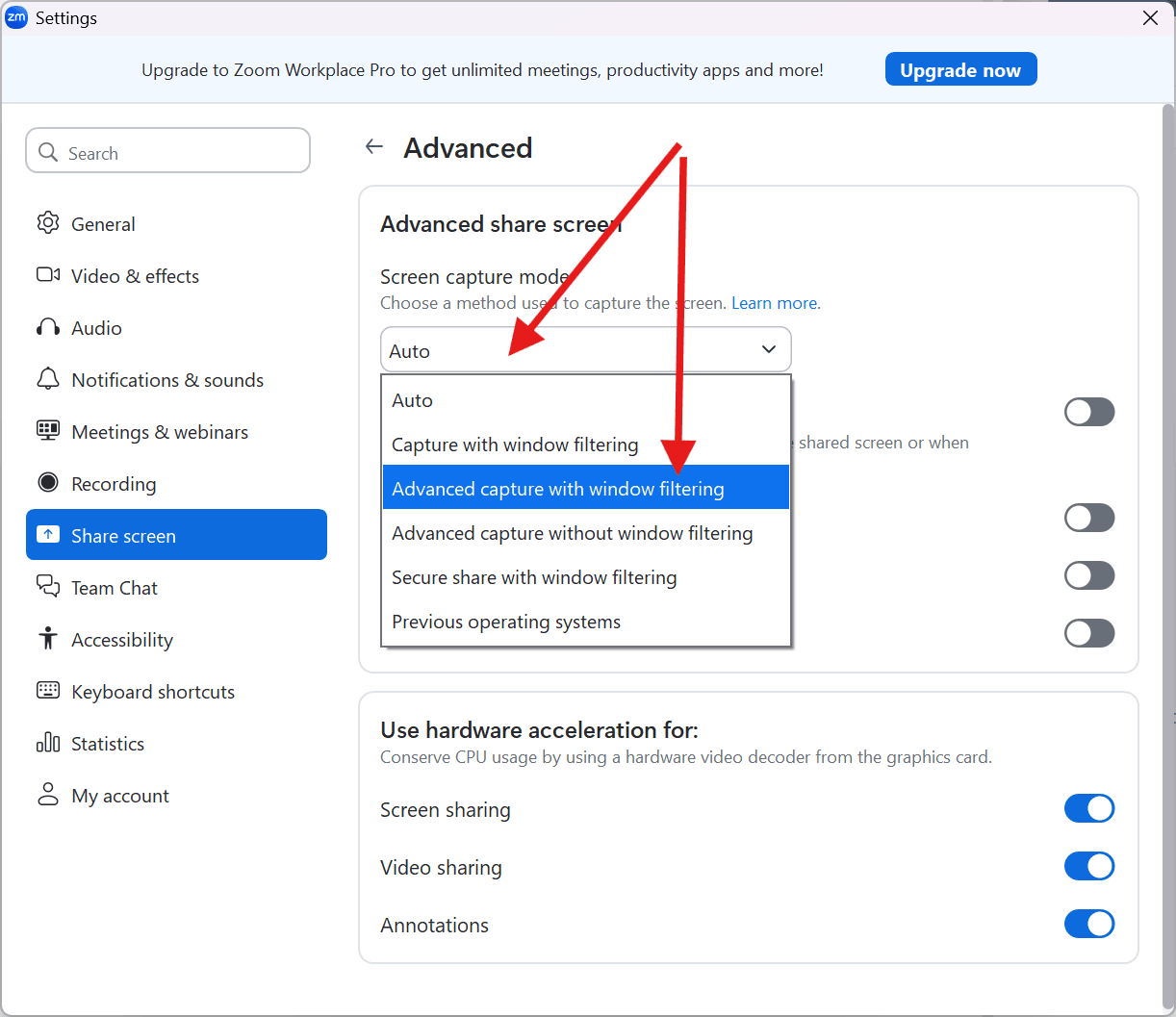This screenshot has height=1017, width=1176.
Task: Turn off Video sharing hardware acceleration
Action: tap(1088, 866)
